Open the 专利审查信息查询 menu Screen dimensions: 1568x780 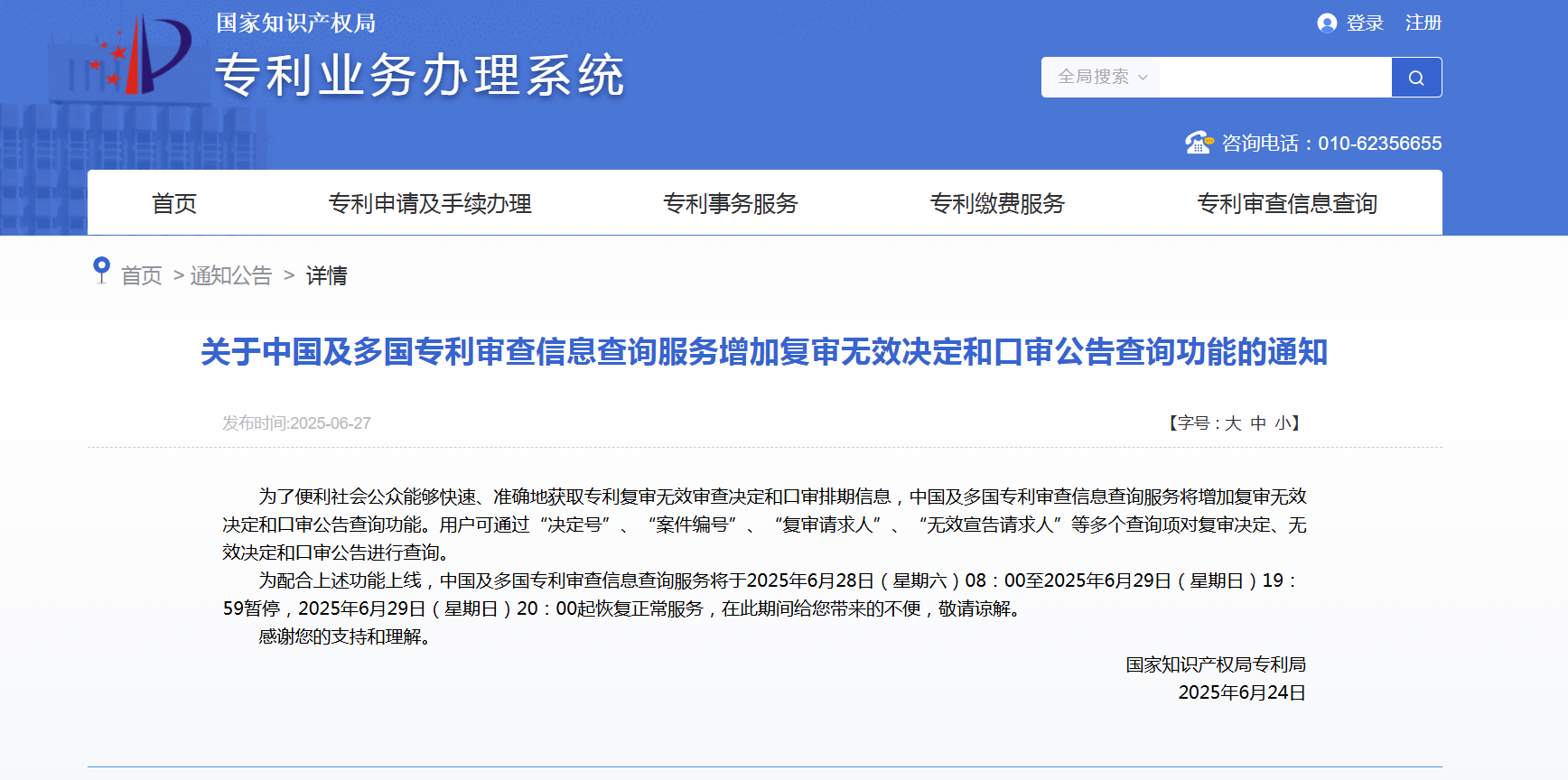[x=1287, y=204]
